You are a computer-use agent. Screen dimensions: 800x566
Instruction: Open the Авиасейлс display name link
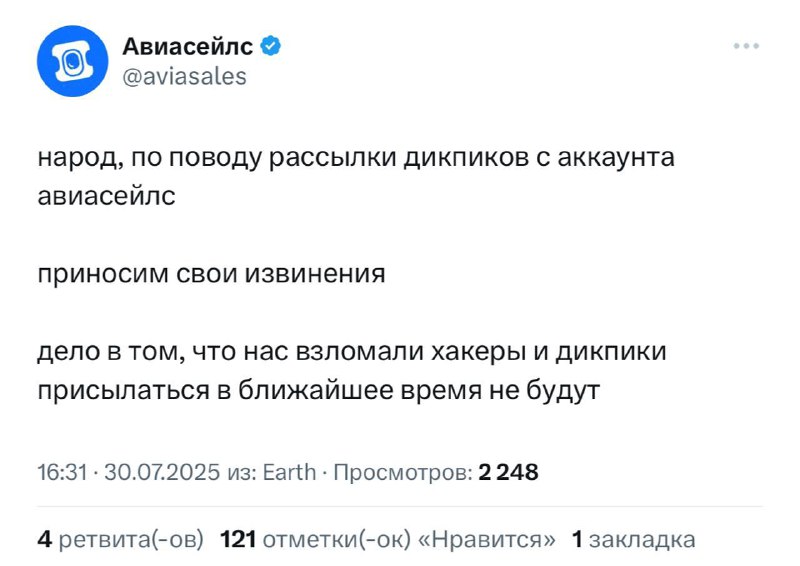tap(187, 46)
